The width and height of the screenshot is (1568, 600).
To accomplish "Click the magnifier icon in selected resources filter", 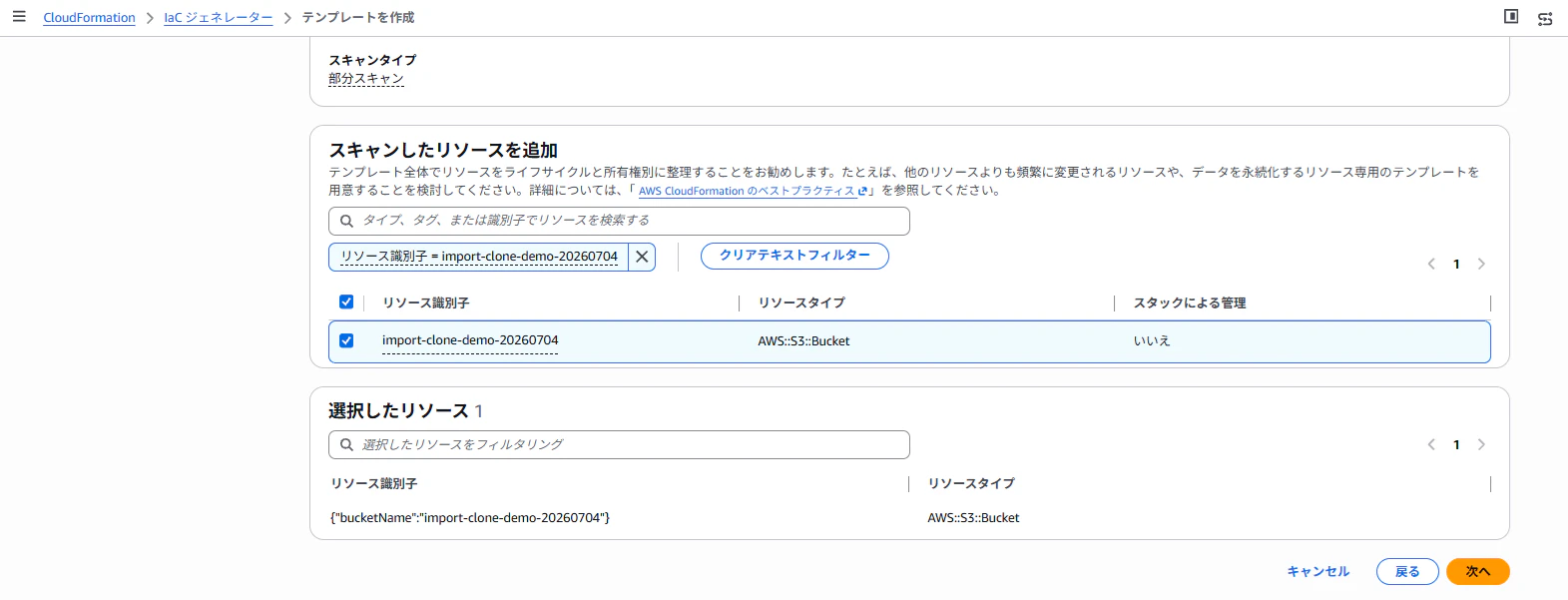I will click(346, 444).
